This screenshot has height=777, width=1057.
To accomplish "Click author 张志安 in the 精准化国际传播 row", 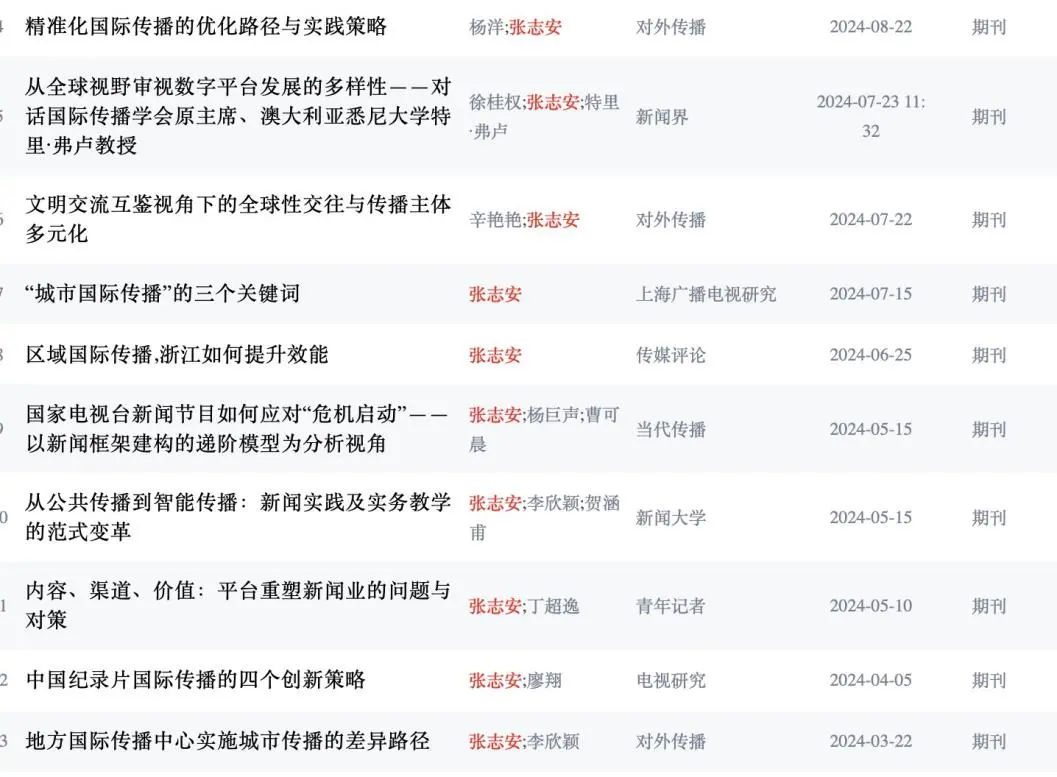I will pos(535,27).
